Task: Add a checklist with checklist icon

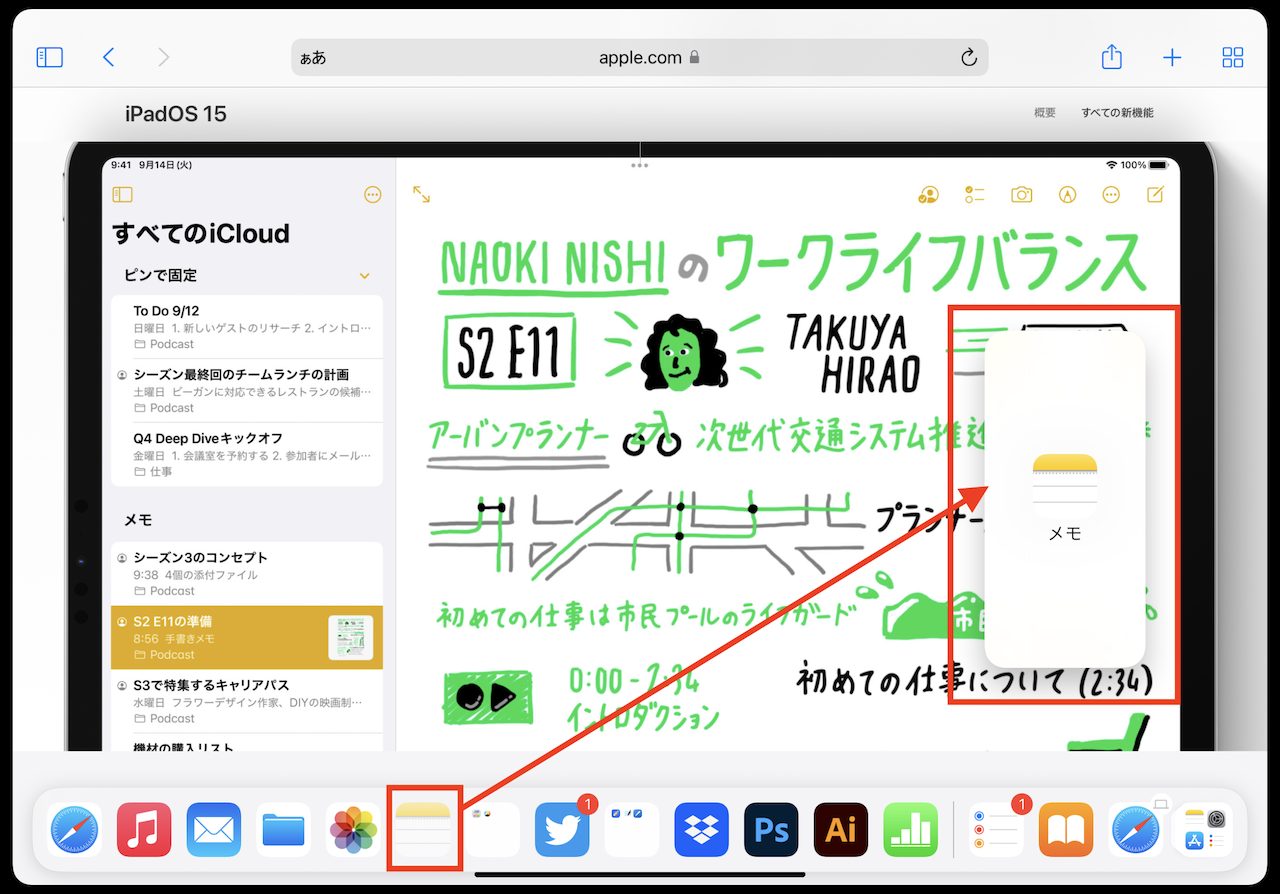Action: (975, 195)
